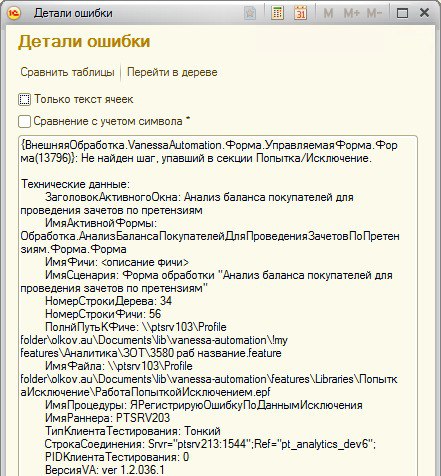Screen dimensions: 441x476
Task: Click the ИмяРаннера: PTSRV203 line
Action: (x=107, y=418)
